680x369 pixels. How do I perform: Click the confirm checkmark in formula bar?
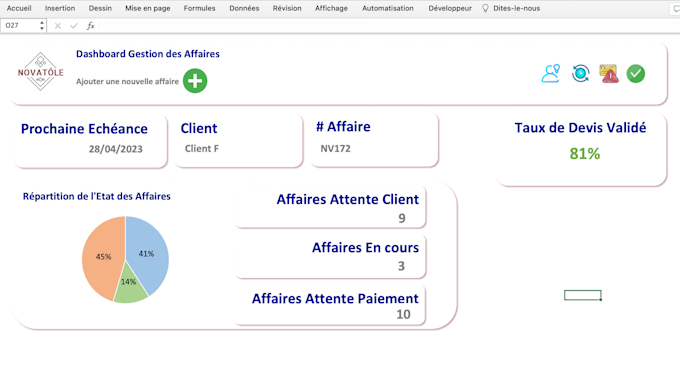pos(74,26)
